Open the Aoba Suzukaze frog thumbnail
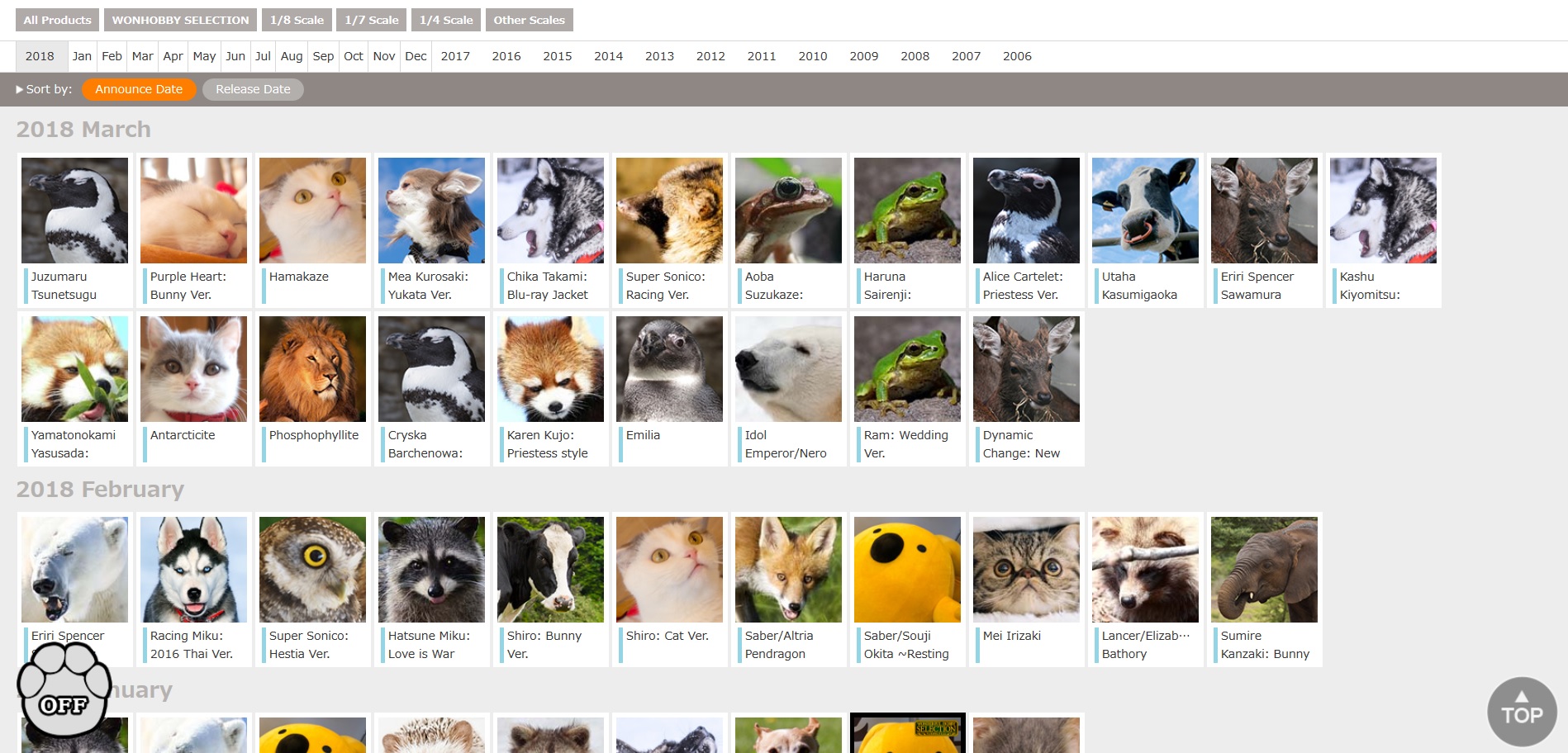The image size is (1568, 753). [x=788, y=211]
